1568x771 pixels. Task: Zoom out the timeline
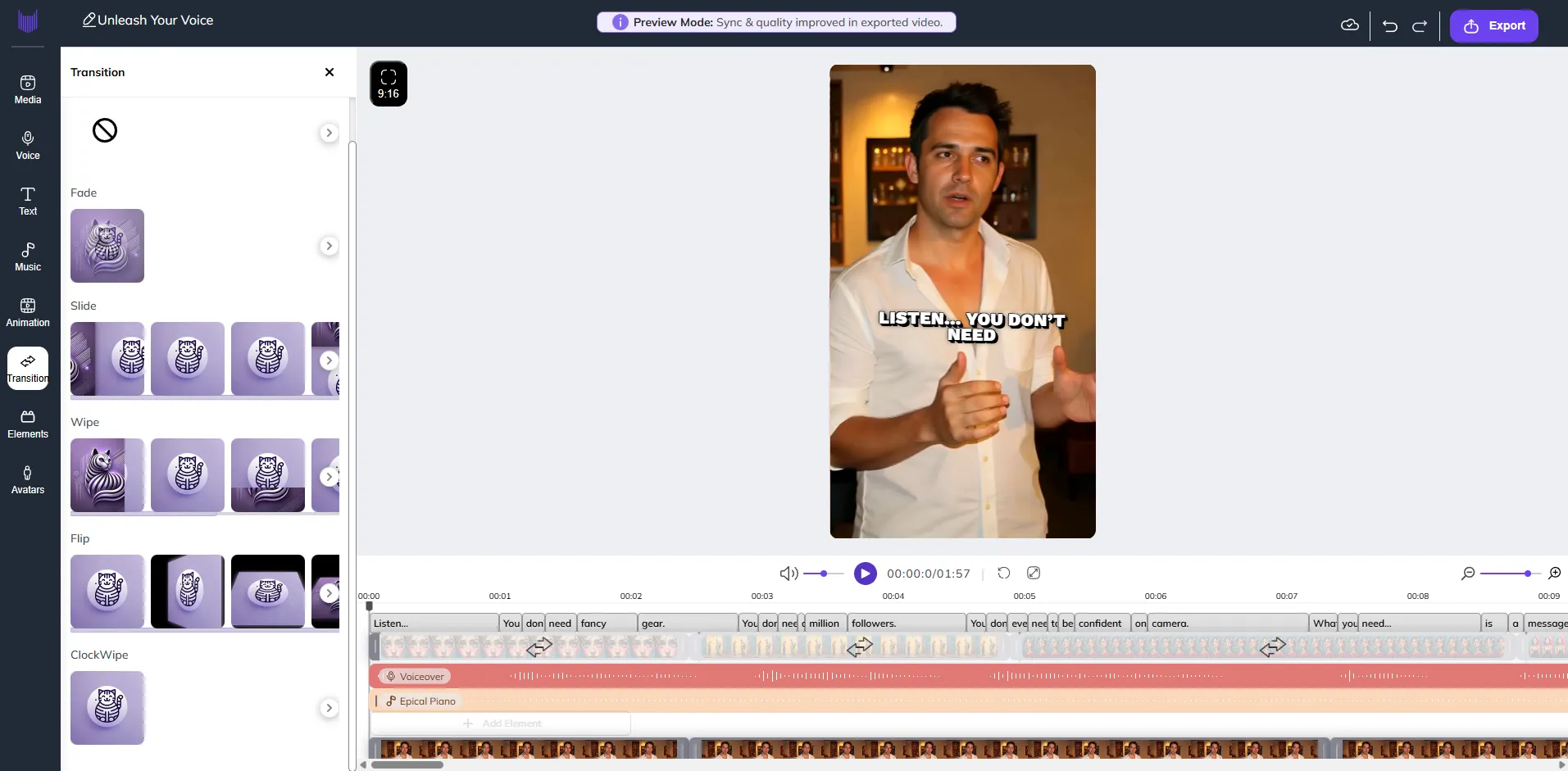1468,574
